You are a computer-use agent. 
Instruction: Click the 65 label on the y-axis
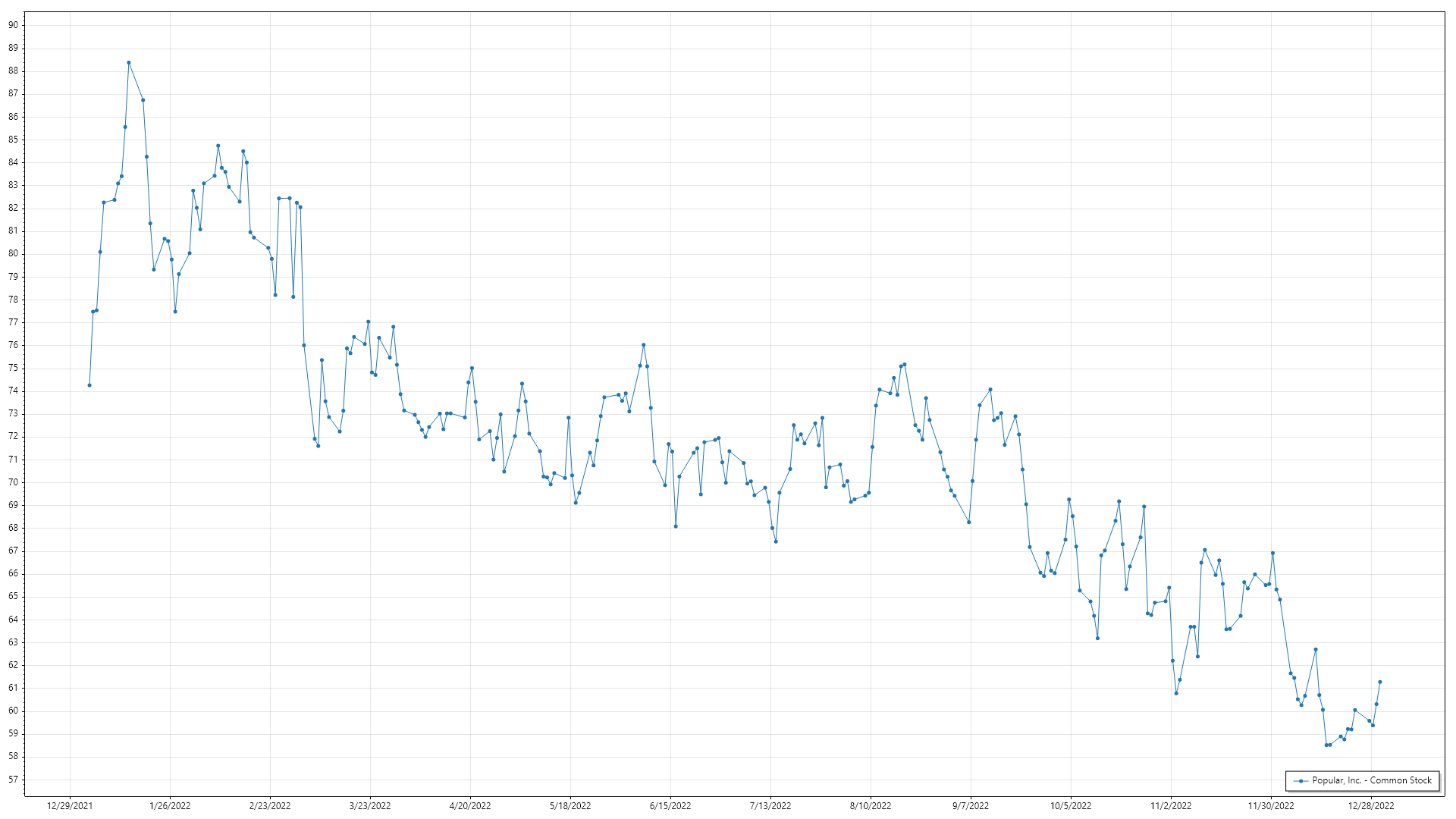14,597
